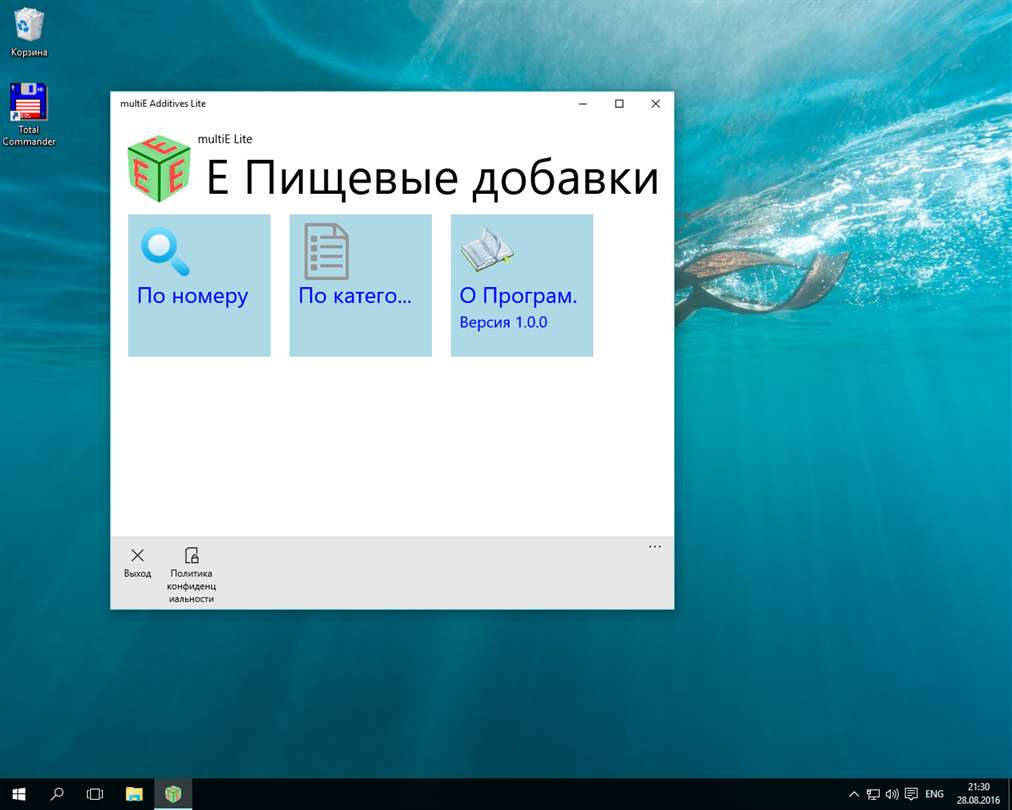Open the 'По катего...' list tile
1012x810 pixels.
point(360,285)
